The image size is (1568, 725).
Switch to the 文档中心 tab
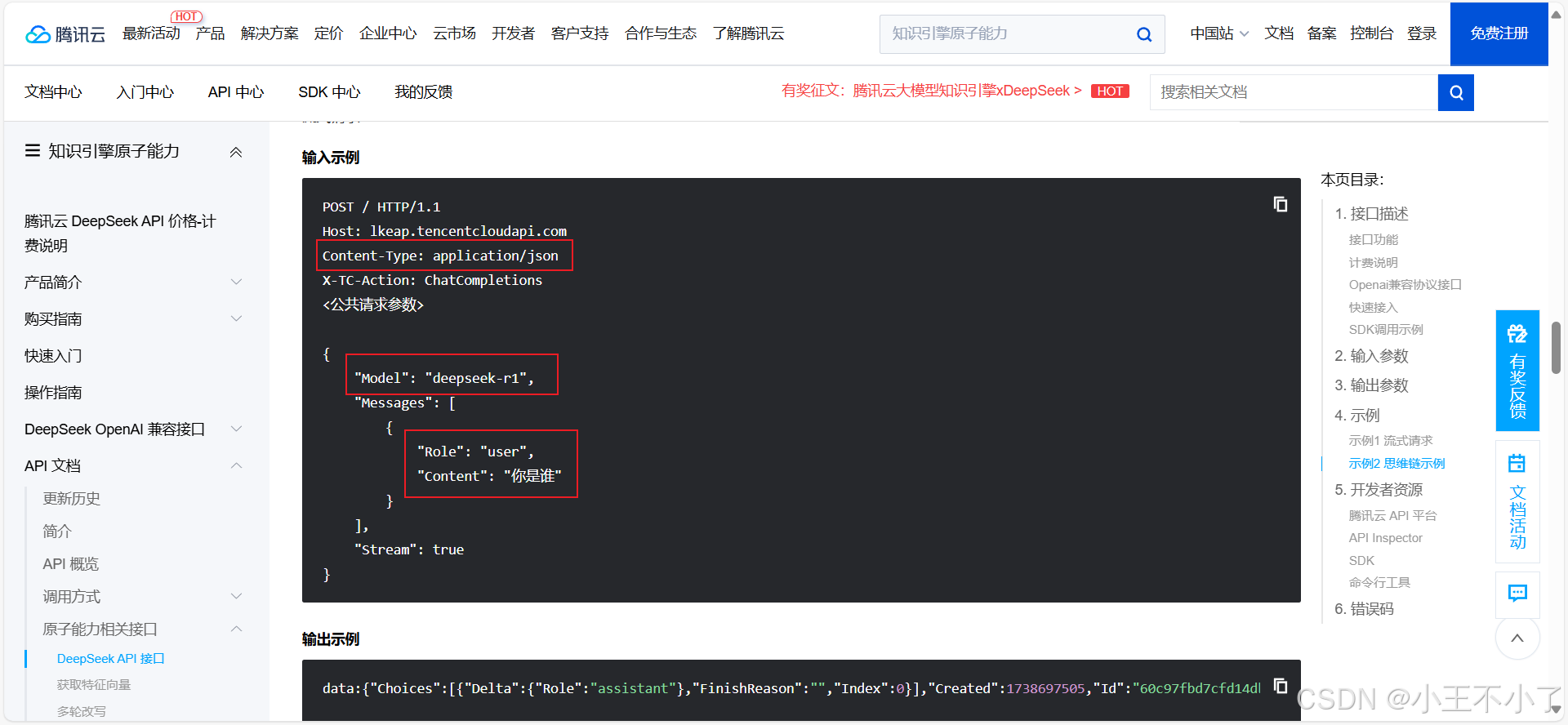[53, 92]
